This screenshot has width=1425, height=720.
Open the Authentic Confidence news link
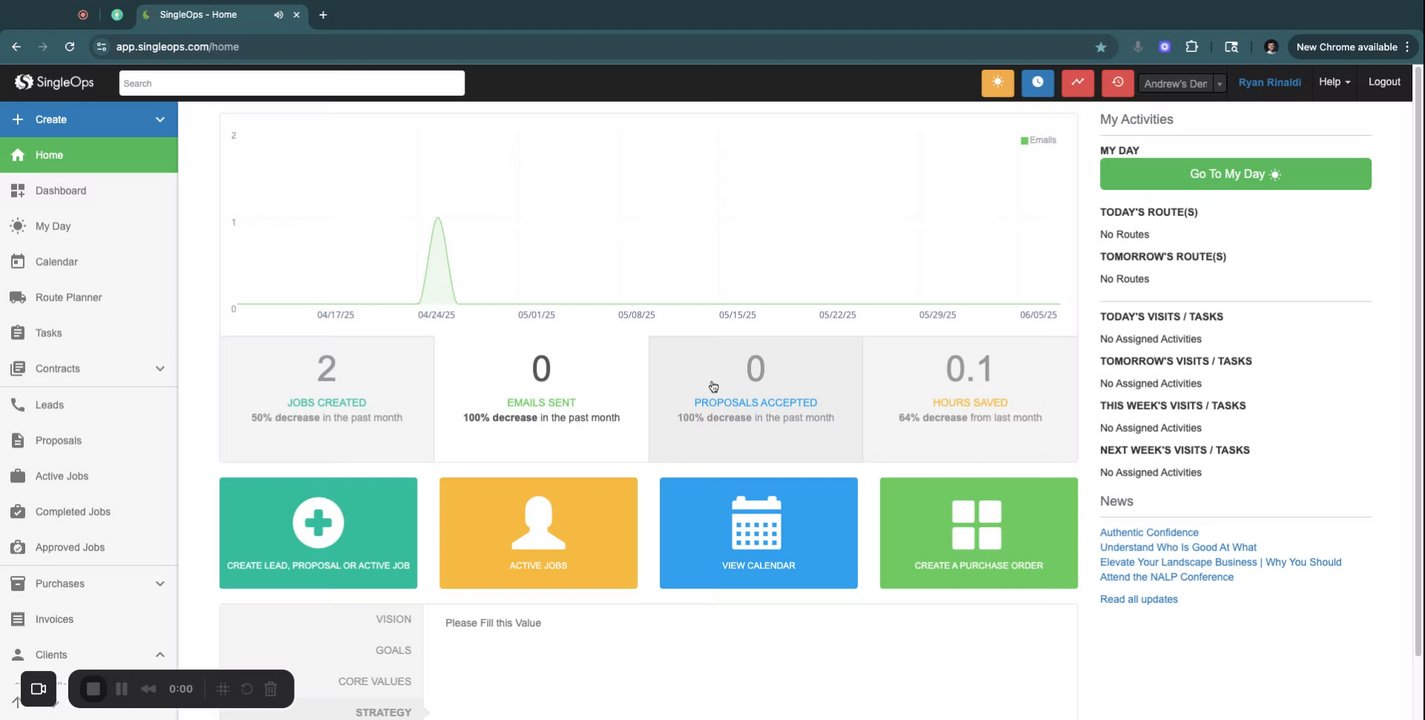click(1149, 533)
